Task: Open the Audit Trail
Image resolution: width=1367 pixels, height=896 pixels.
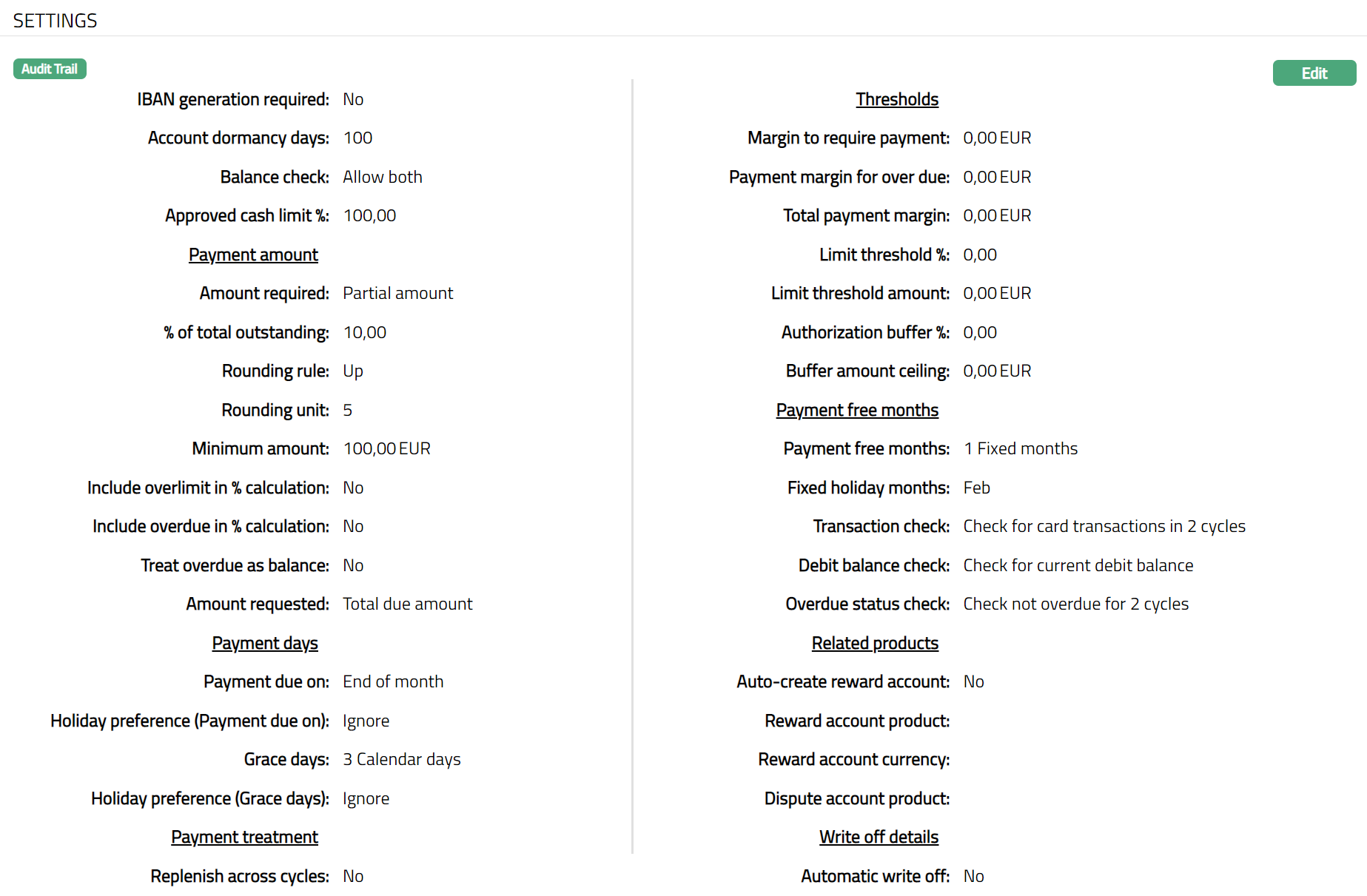Action: (x=50, y=69)
